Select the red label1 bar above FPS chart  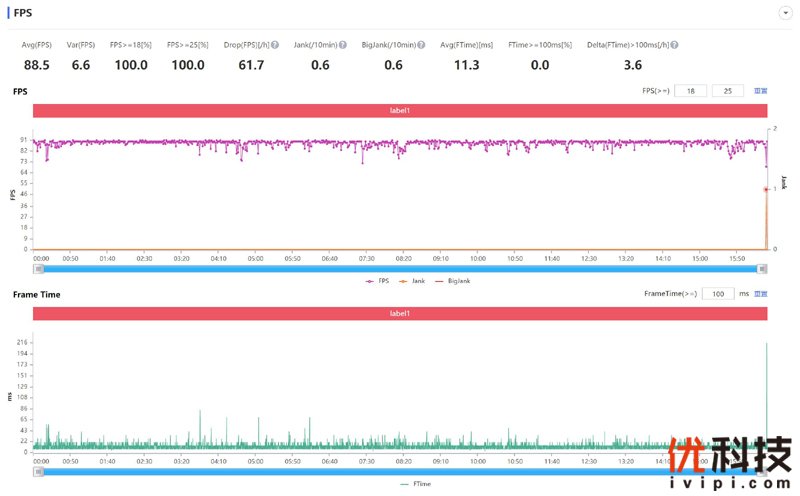click(400, 110)
